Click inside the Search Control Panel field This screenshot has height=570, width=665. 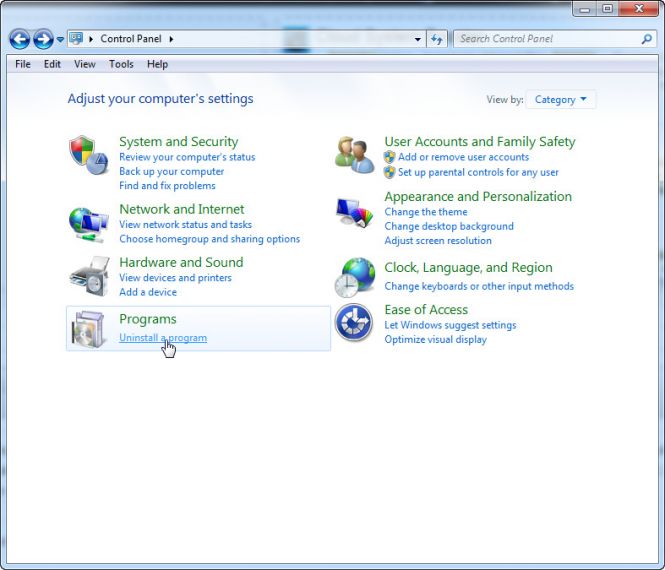545,39
